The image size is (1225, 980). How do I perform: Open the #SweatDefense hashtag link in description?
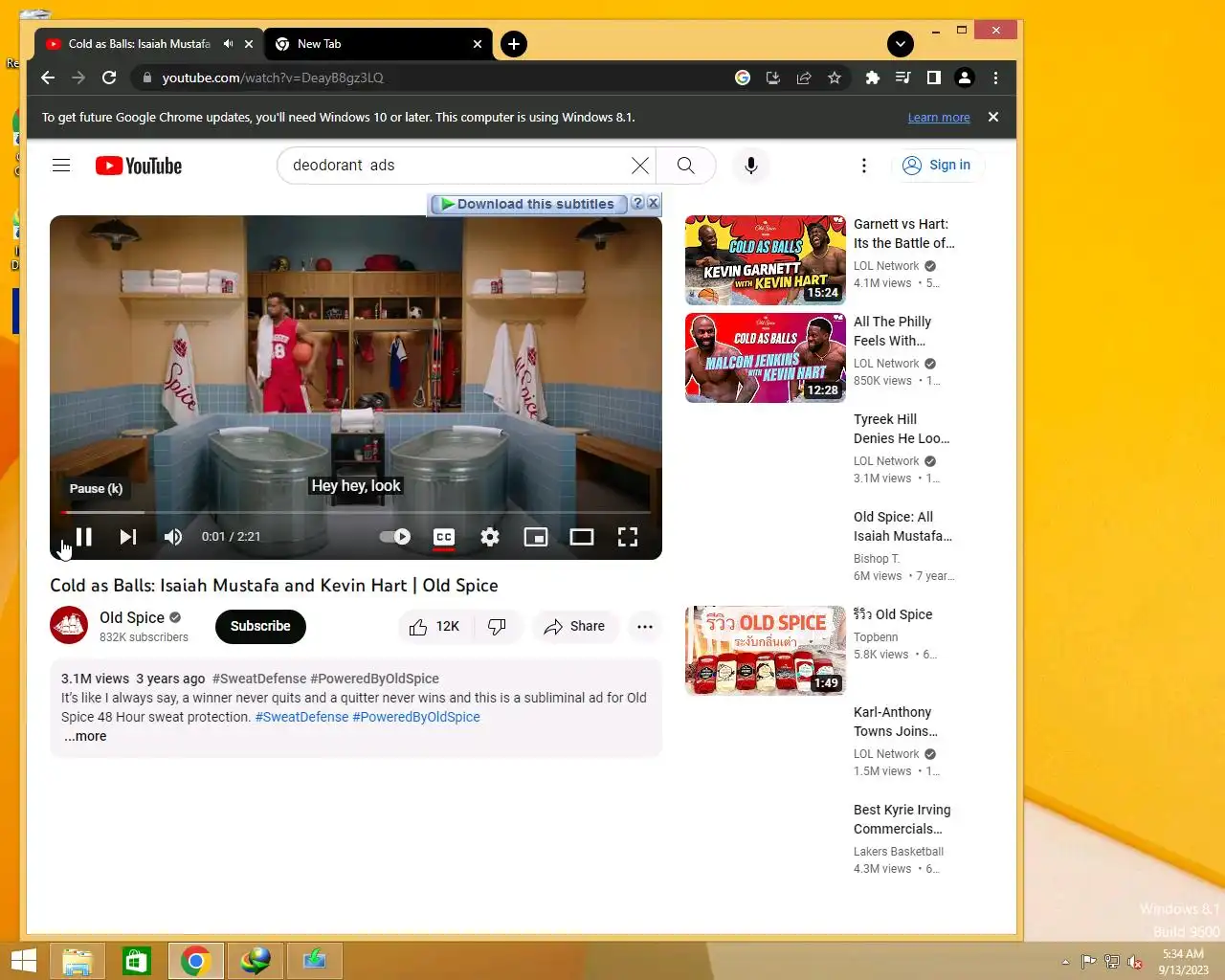click(x=301, y=717)
